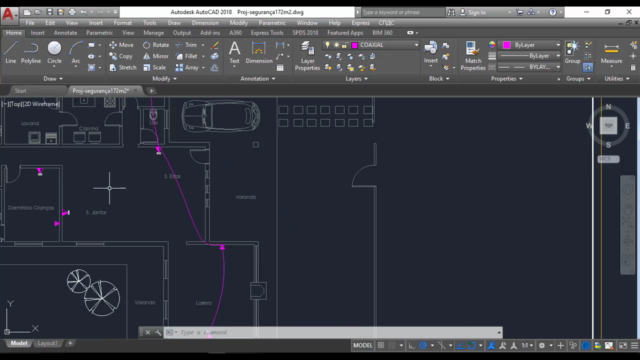Click the Array tool
The image size is (640, 360).
[187, 67]
